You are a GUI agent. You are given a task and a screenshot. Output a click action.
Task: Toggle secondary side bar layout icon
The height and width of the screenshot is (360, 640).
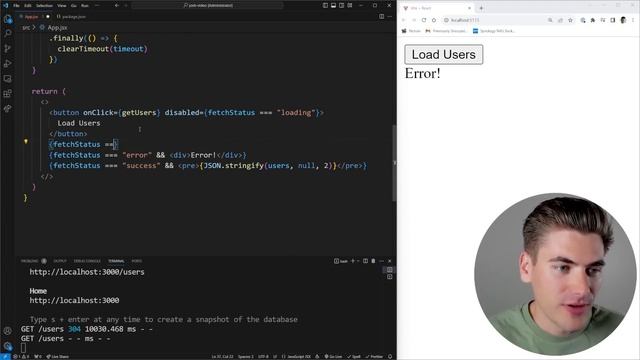(342, 6)
